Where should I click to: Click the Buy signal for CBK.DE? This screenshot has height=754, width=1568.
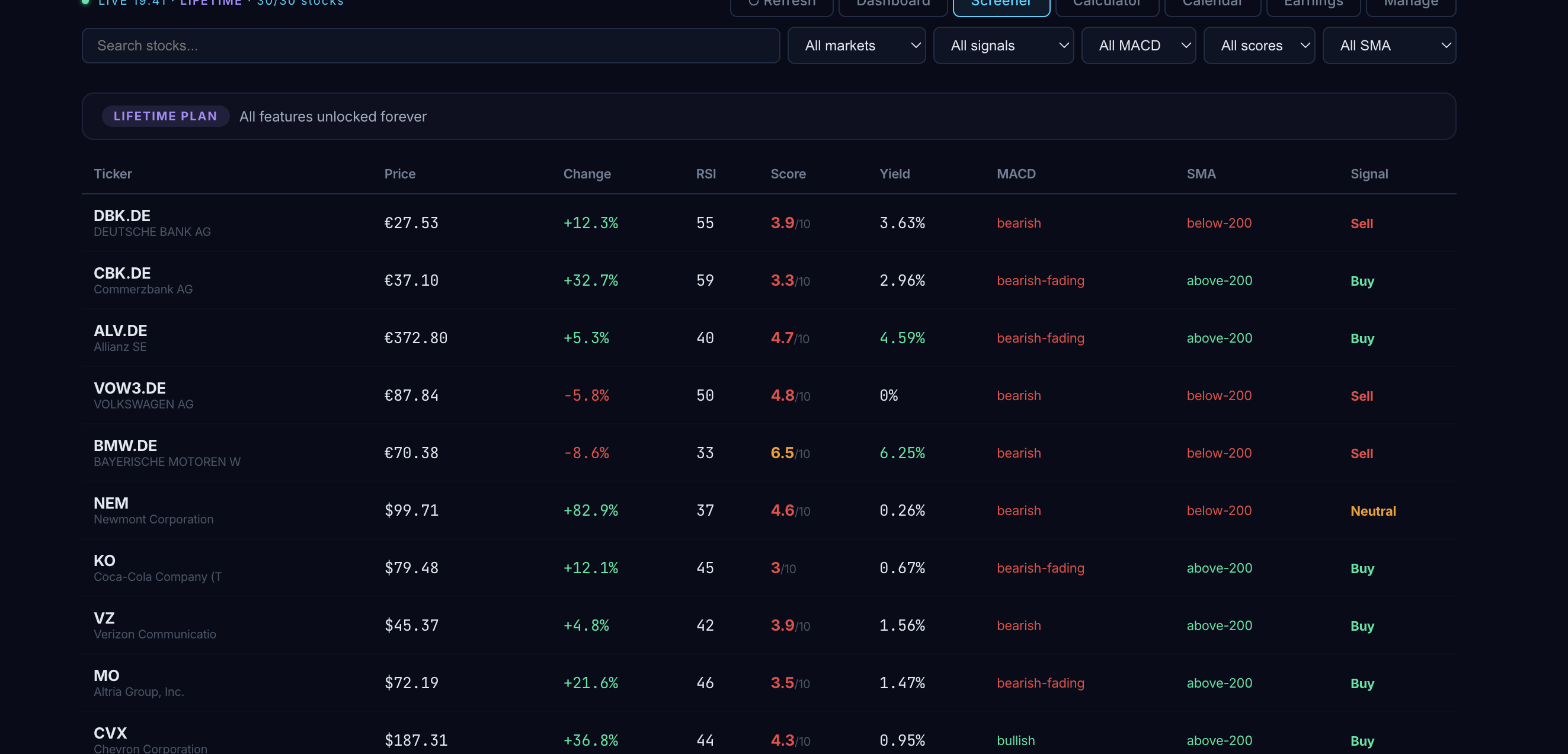1362,282
